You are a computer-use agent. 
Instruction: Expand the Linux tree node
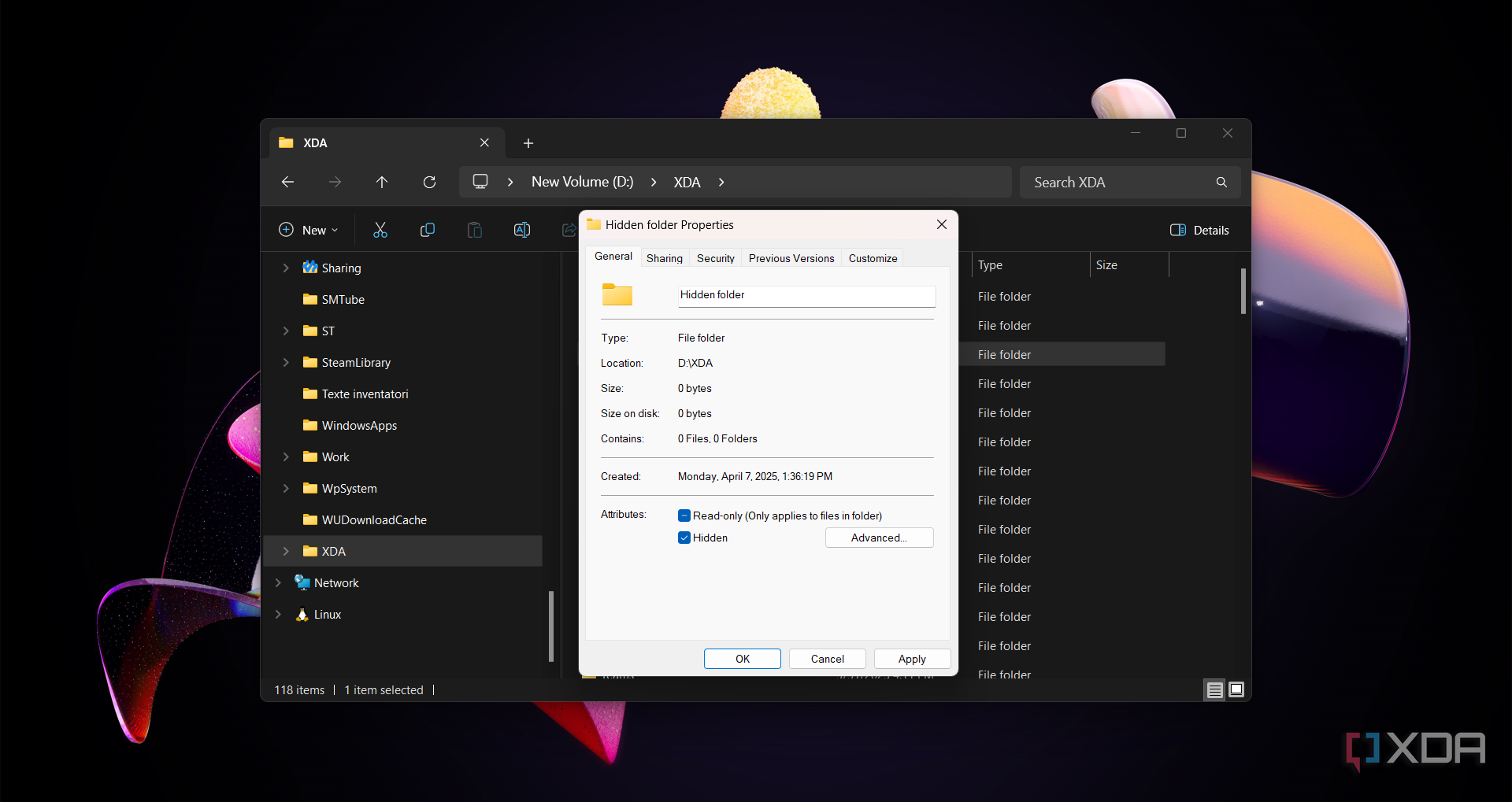click(x=278, y=614)
